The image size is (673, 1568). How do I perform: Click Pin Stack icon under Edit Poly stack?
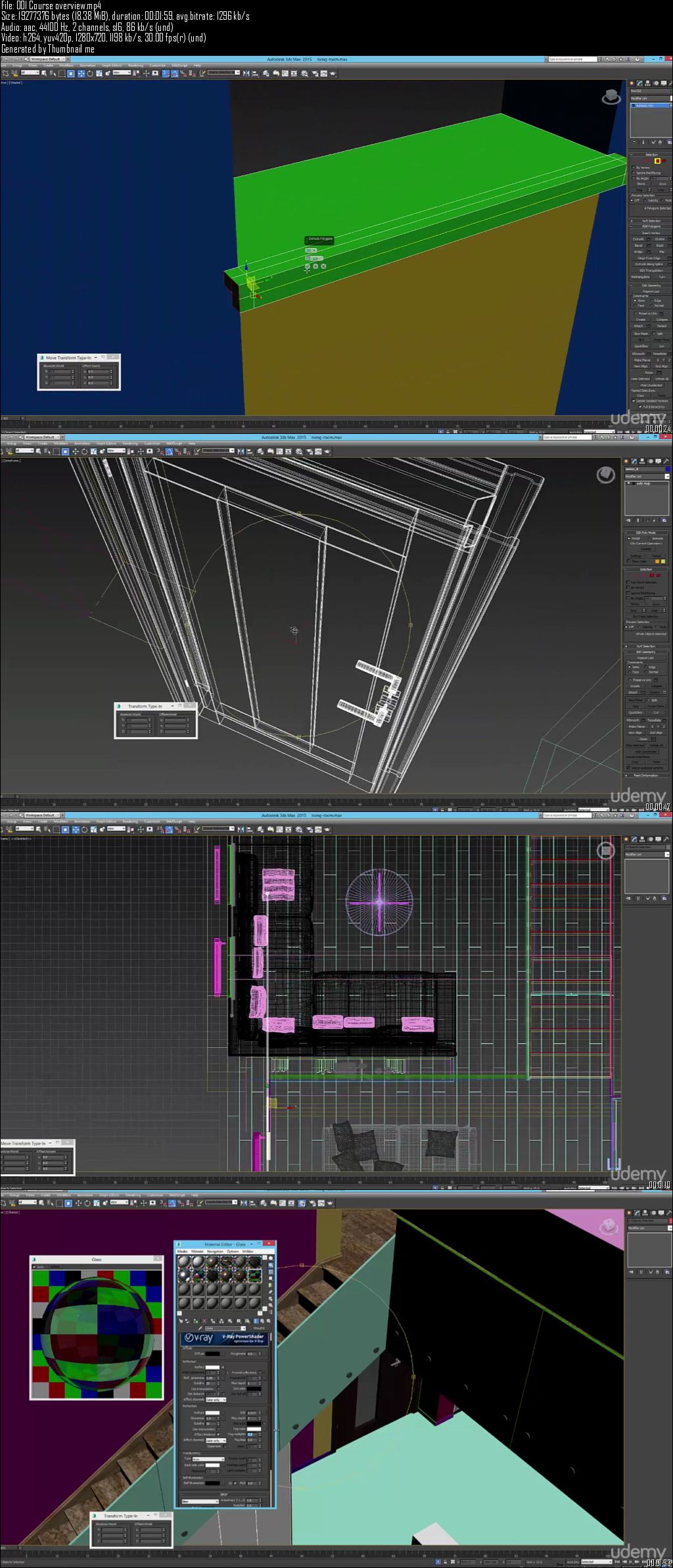click(x=628, y=520)
